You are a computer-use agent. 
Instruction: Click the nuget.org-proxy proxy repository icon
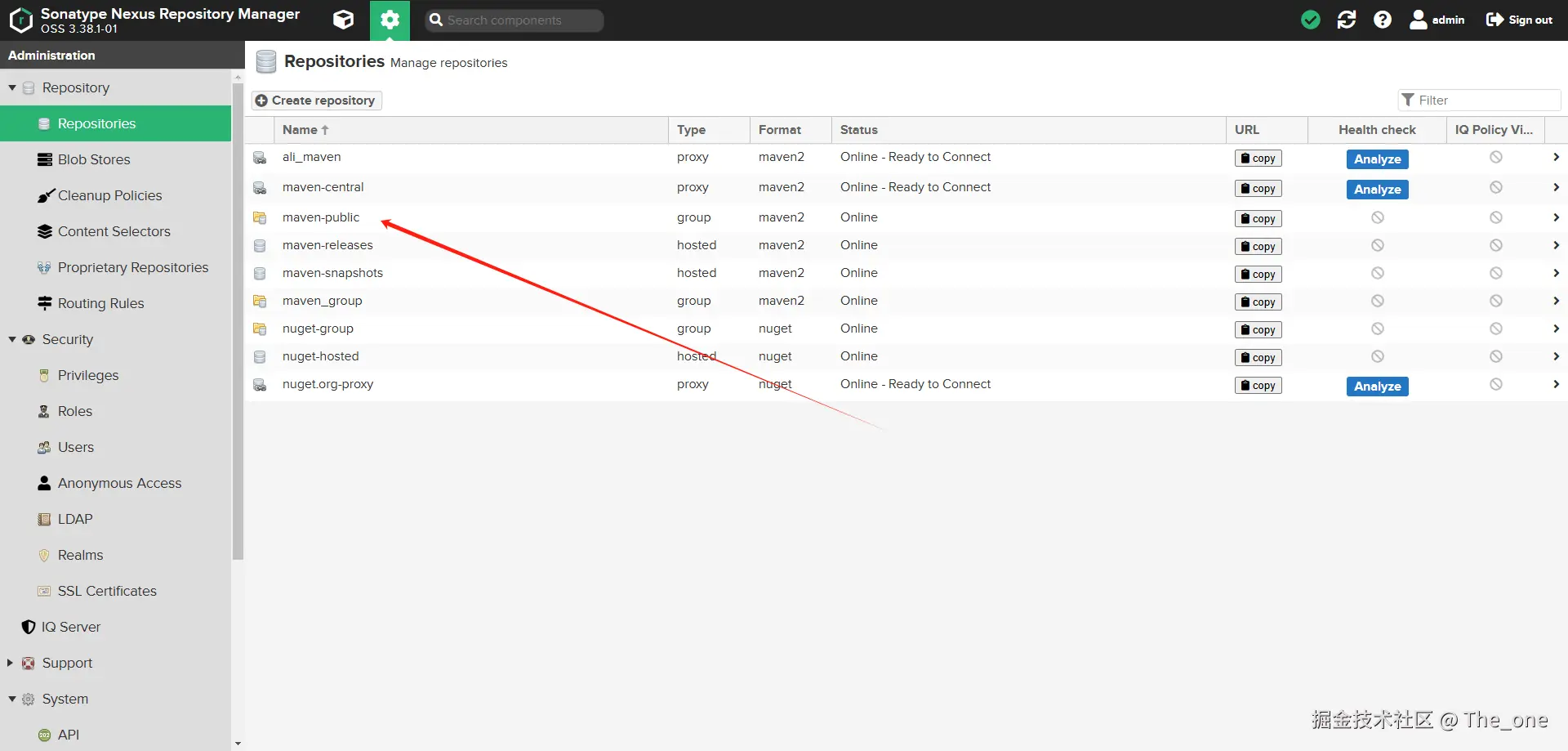point(260,385)
